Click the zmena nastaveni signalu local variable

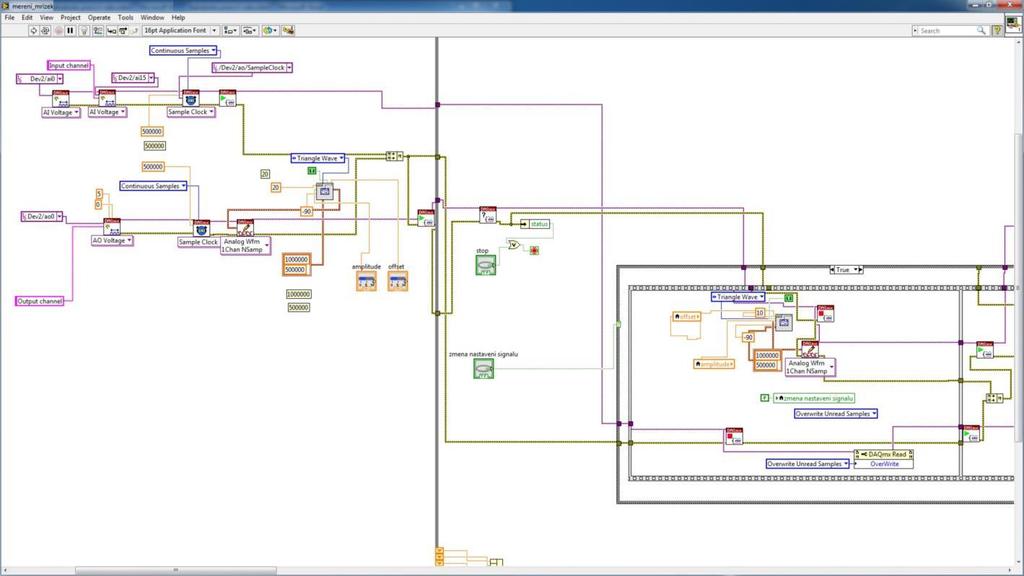[814, 398]
